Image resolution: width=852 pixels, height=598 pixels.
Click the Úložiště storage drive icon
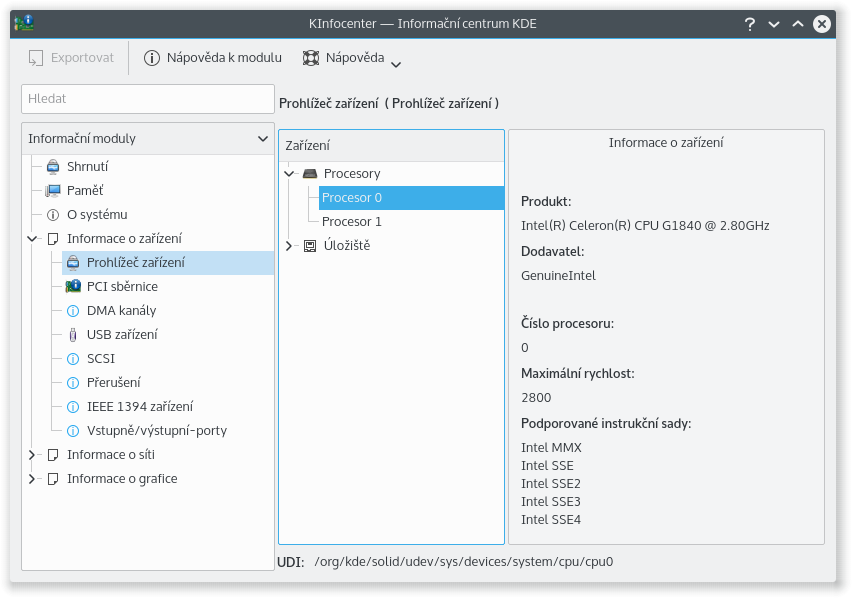pyautogui.click(x=310, y=246)
